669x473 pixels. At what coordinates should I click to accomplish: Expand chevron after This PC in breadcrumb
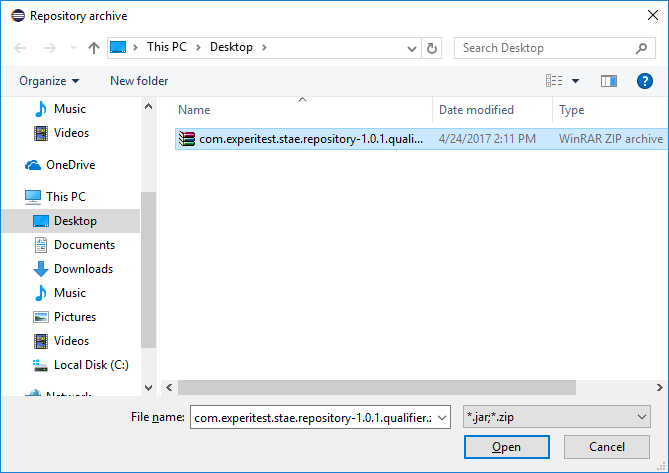coord(198,47)
